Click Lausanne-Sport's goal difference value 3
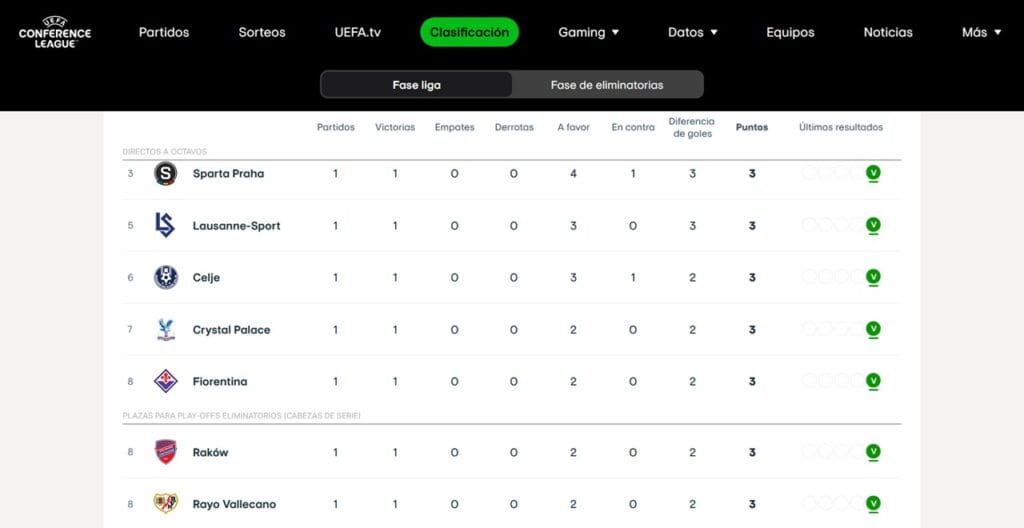 coord(692,225)
